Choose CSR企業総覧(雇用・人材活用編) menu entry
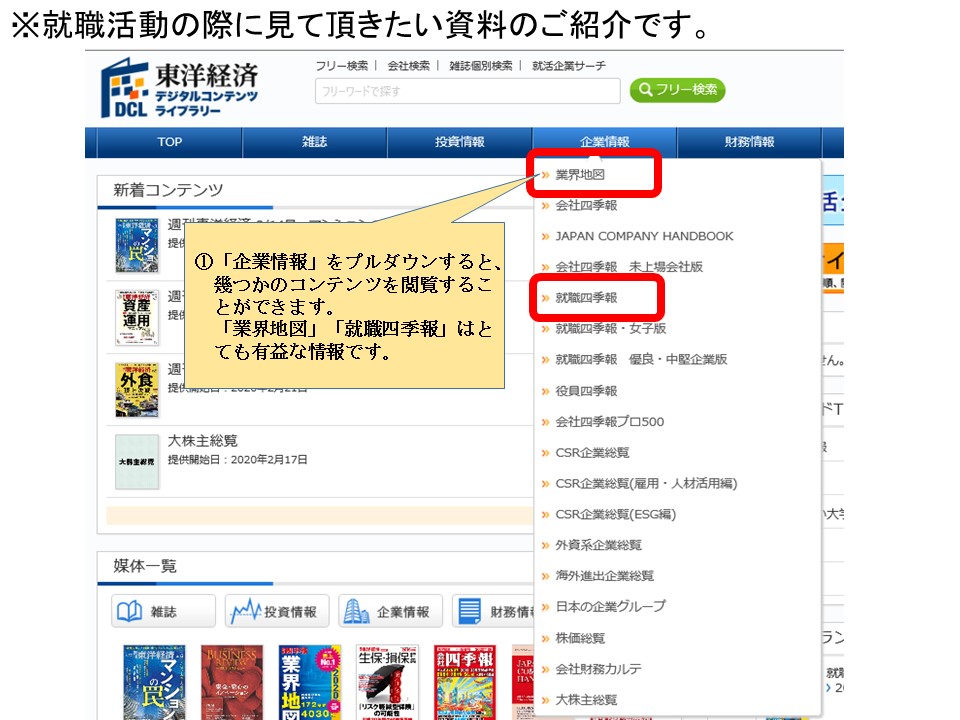The height and width of the screenshot is (720, 960). coord(646,483)
